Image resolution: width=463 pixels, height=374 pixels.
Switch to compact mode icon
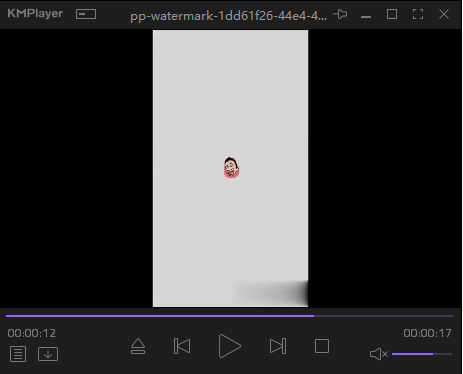[x=86, y=14]
